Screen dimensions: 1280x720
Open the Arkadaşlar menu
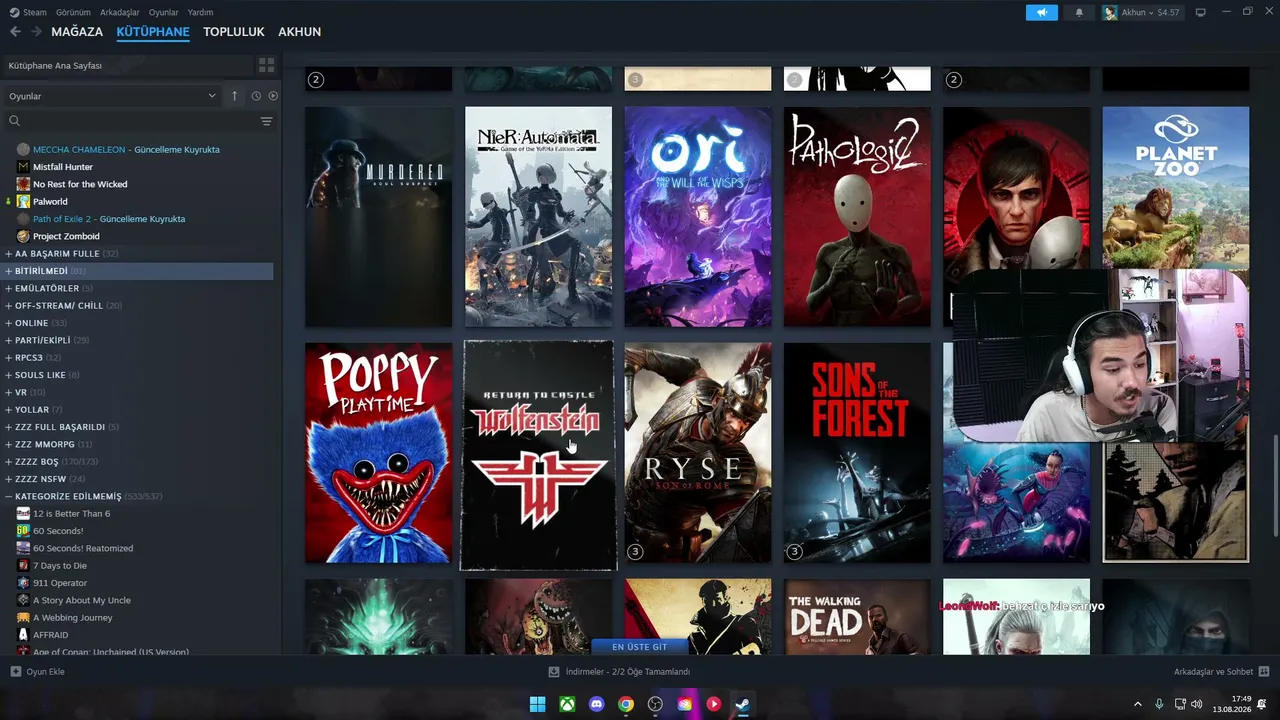pyautogui.click(x=120, y=12)
